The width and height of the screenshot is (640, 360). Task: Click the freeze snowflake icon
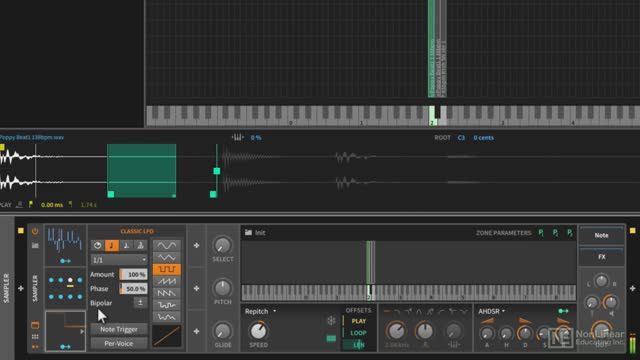coord(331,320)
